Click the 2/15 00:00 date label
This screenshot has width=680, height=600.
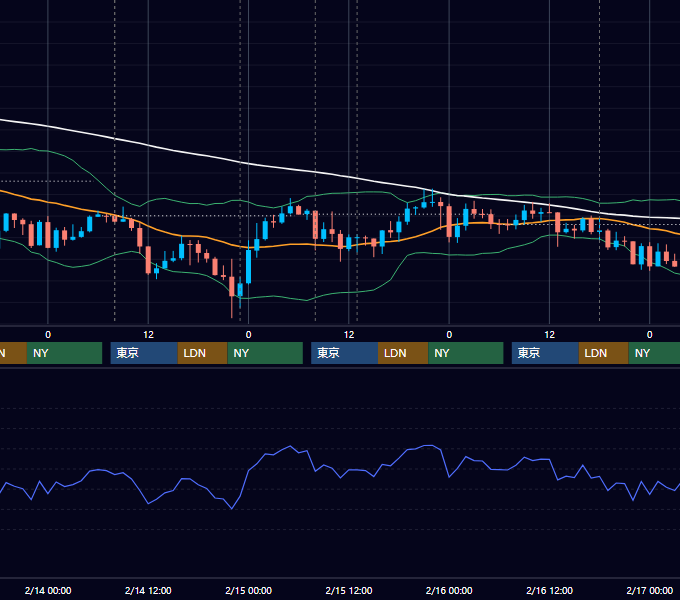[248, 590]
